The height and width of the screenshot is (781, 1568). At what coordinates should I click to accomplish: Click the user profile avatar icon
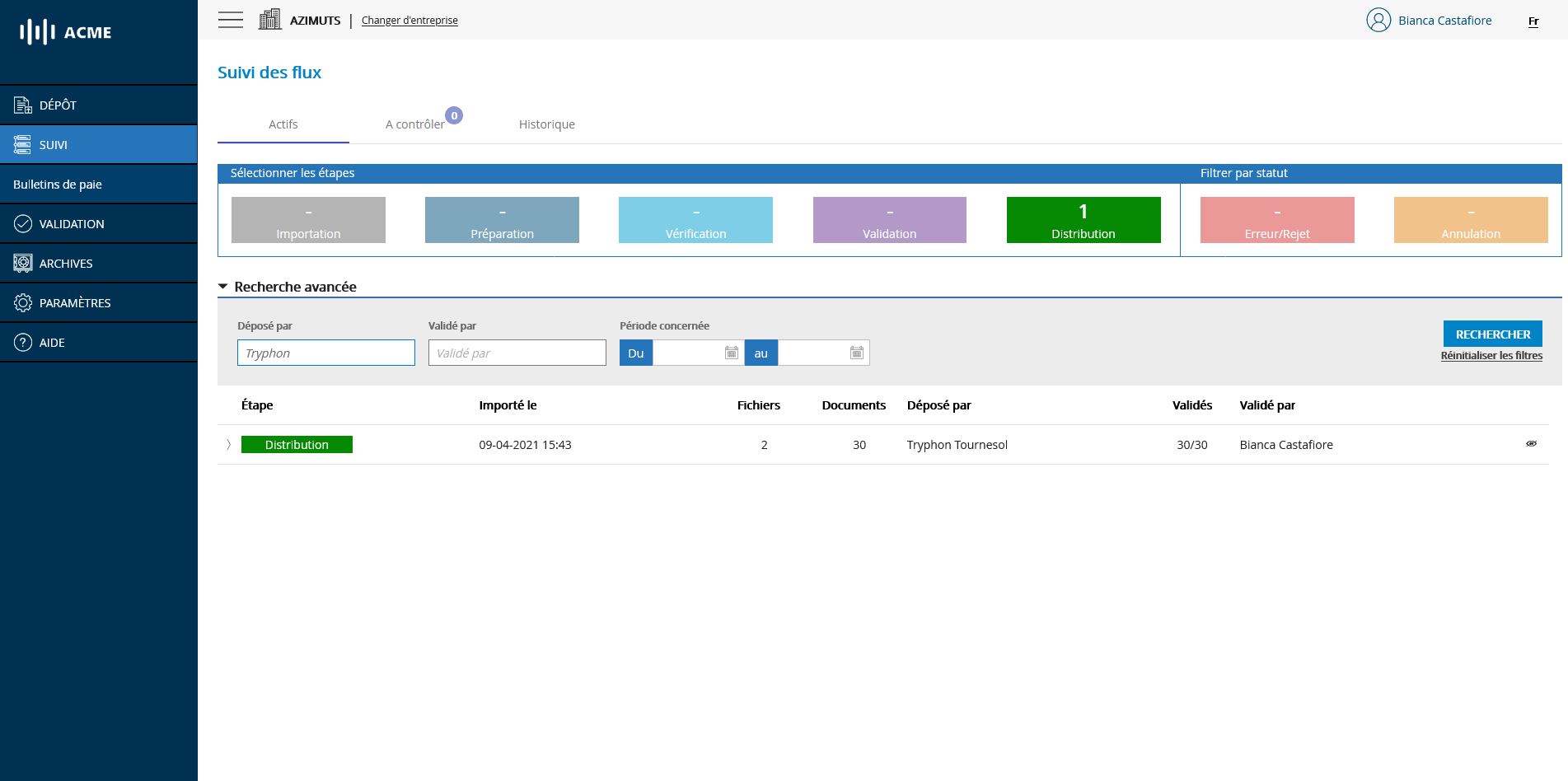1378,20
